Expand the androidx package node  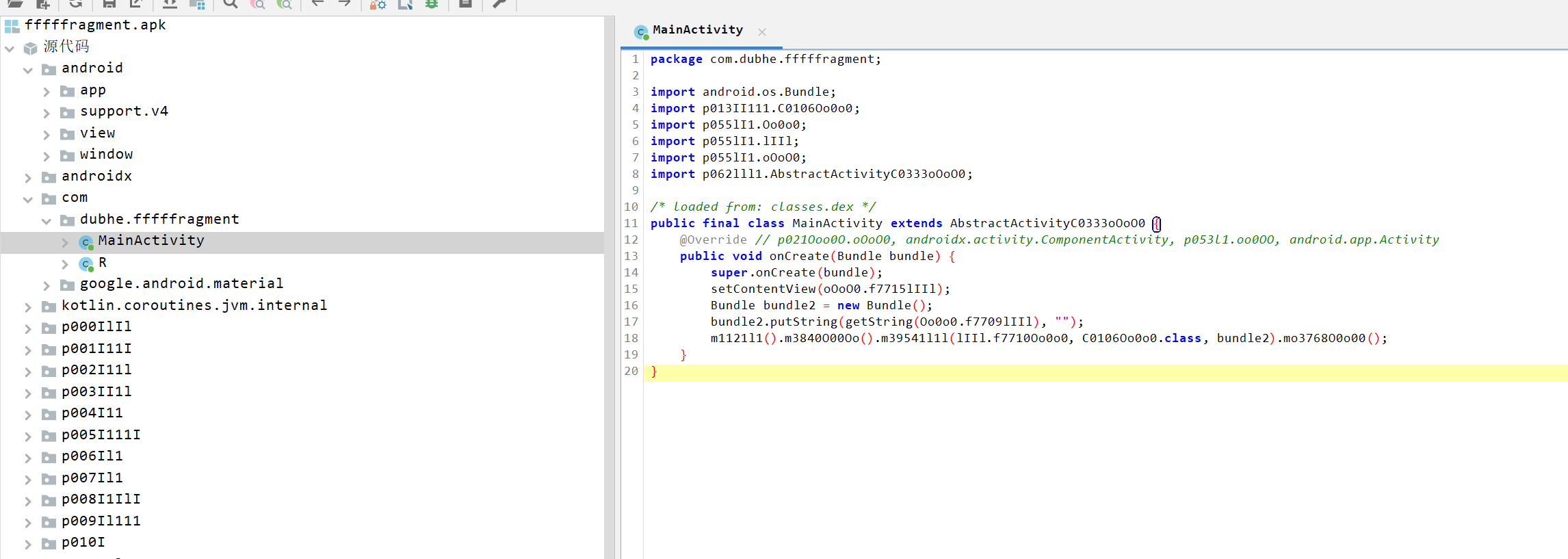(28, 178)
